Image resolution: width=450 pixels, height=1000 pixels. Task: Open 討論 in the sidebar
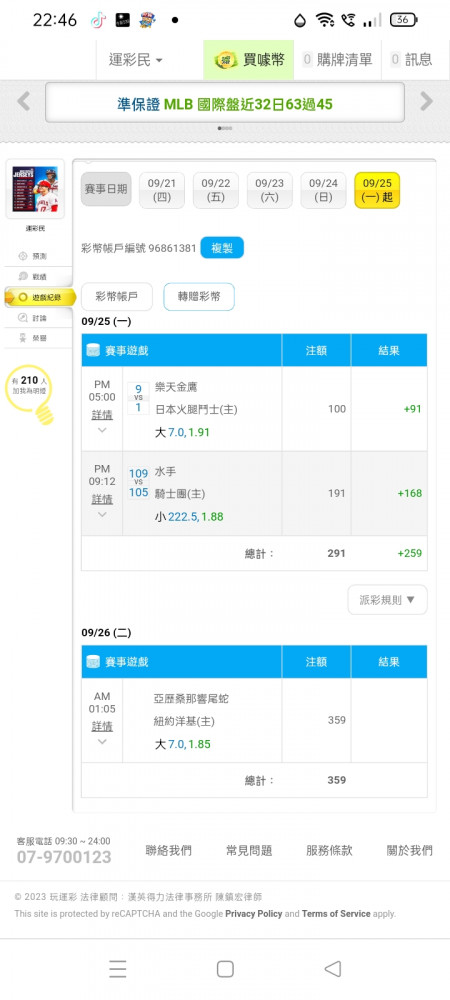[34, 317]
